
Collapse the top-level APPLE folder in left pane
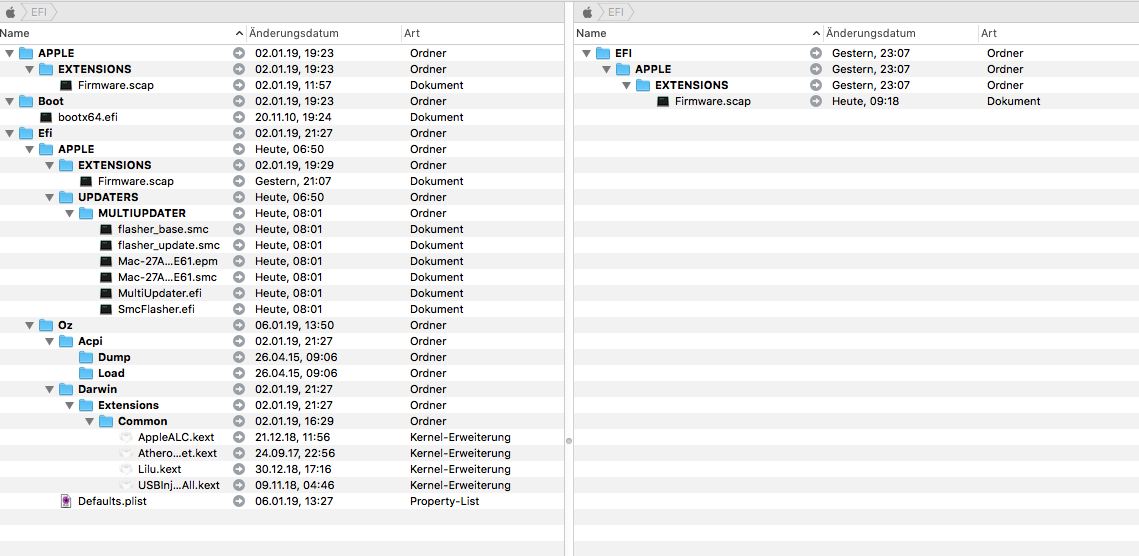point(9,53)
